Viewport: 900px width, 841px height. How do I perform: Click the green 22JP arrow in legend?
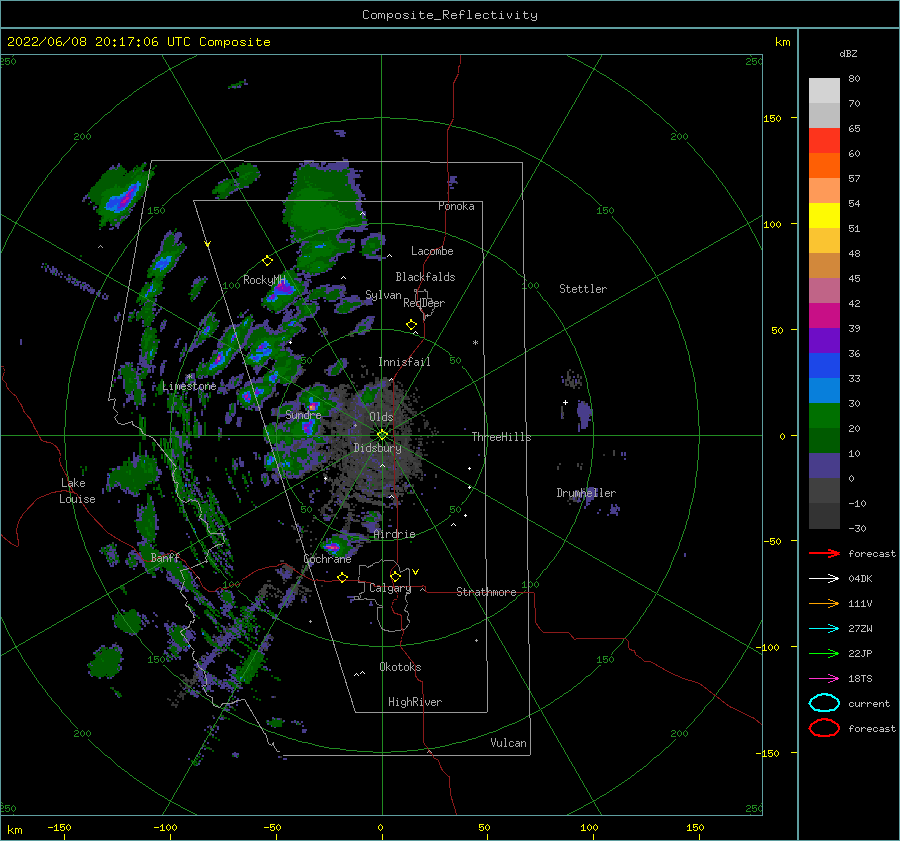click(824, 653)
